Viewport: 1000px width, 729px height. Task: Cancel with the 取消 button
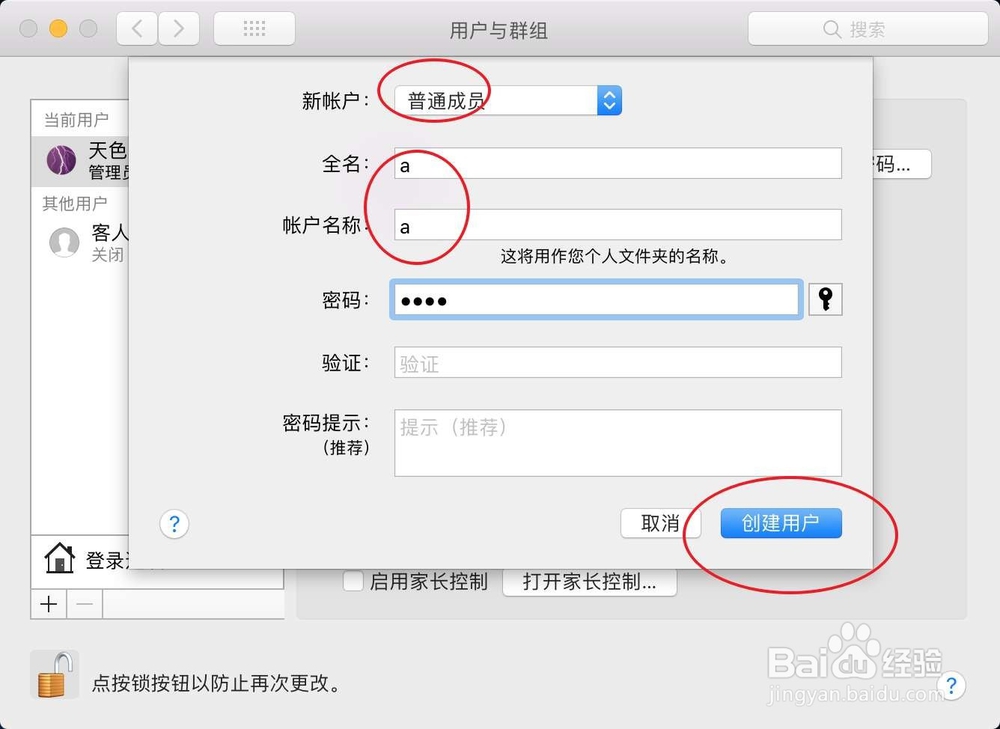[x=660, y=523]
